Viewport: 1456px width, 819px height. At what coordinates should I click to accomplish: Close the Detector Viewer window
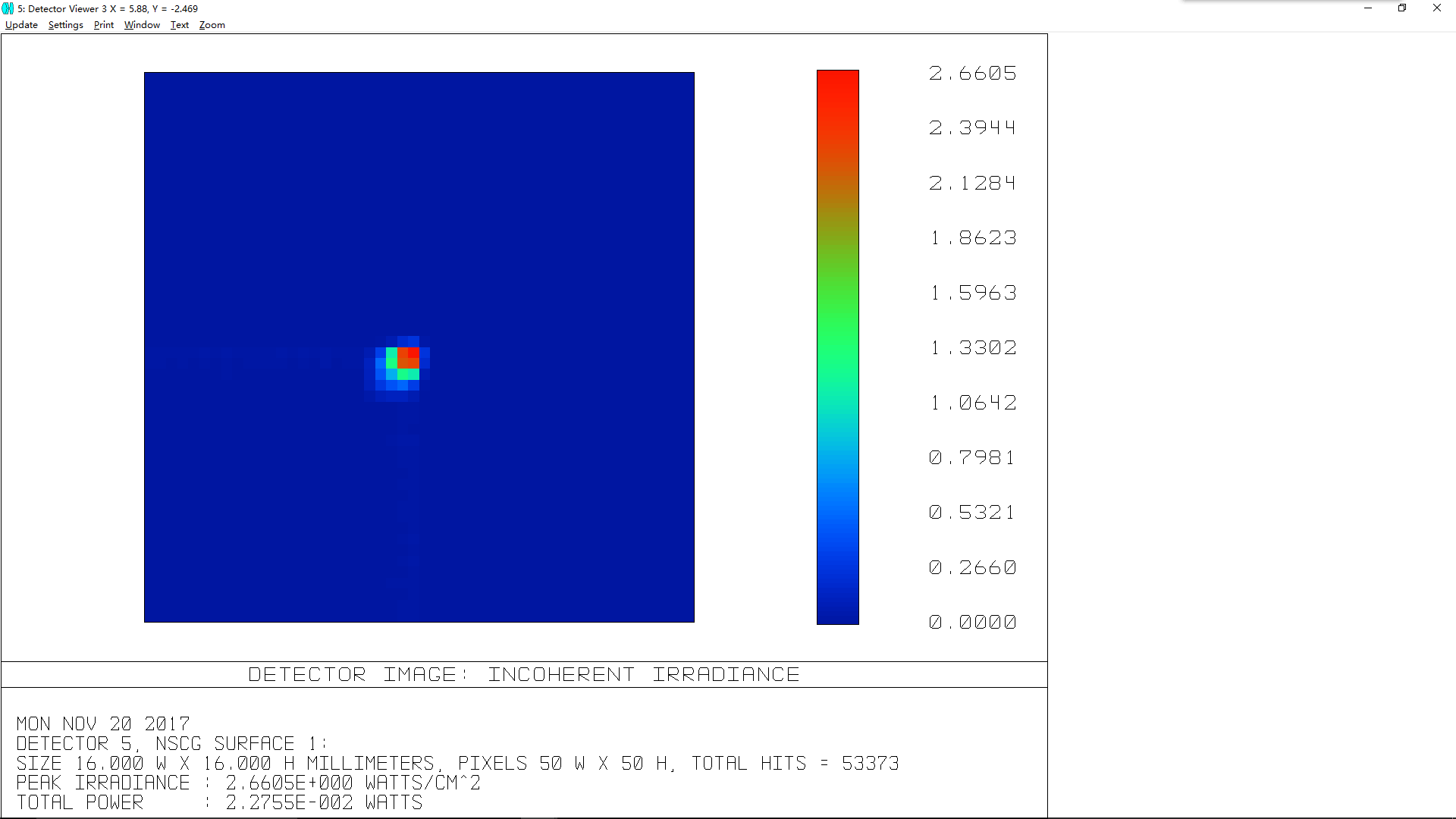tap(1437, 8)
